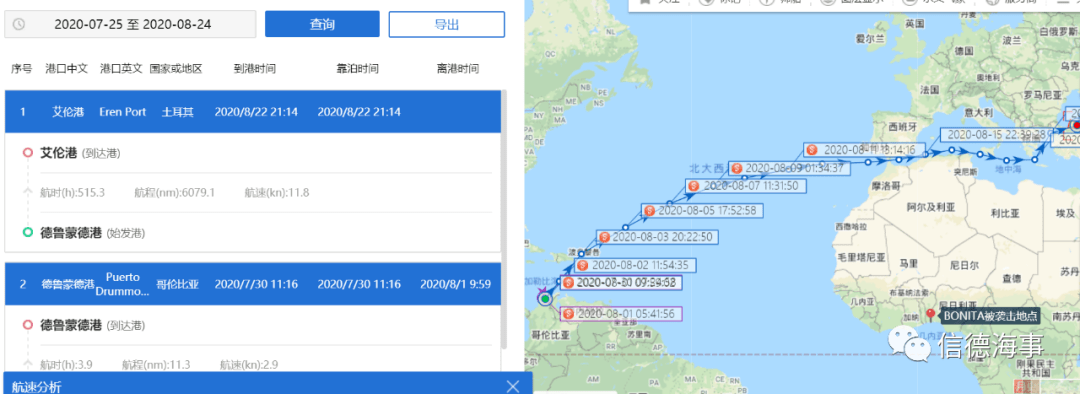The height and width of the screenshot is (394, 1080).
Task: Click the 导出 export button
Action: click(447, 24)
